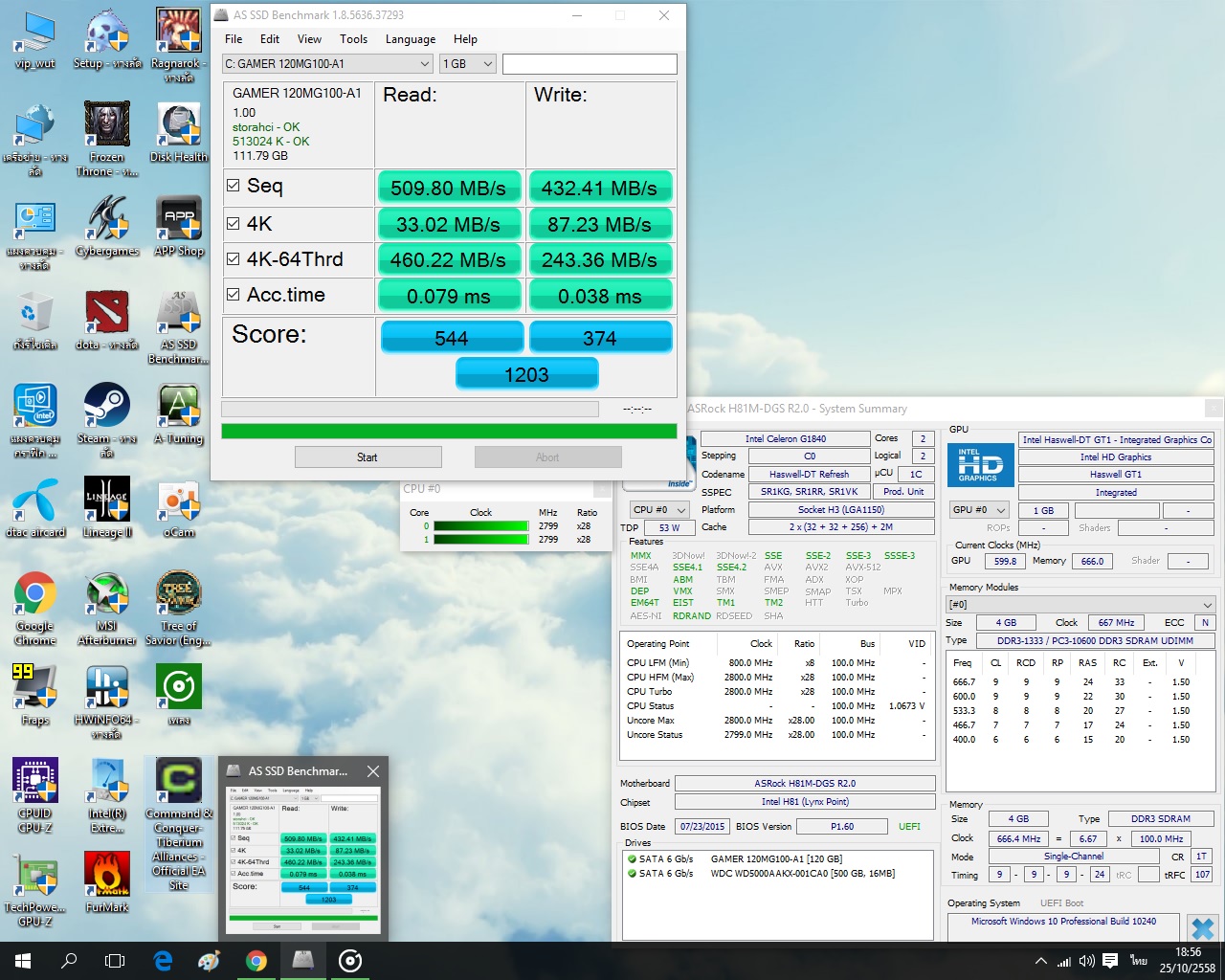Click the AS SSD Benchmark preview thumbnail

click(304, 857)
